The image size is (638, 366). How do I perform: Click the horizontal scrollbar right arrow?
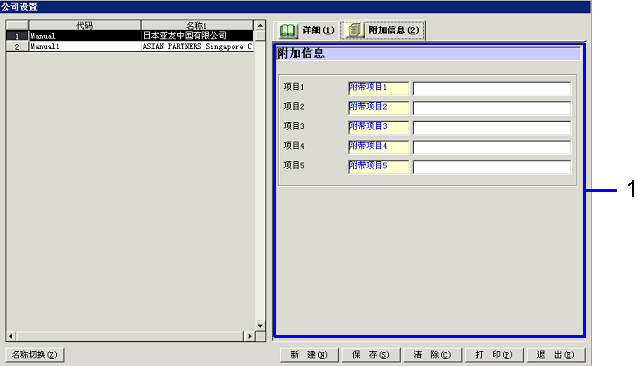pyautogui.click(x=249, y=336)
